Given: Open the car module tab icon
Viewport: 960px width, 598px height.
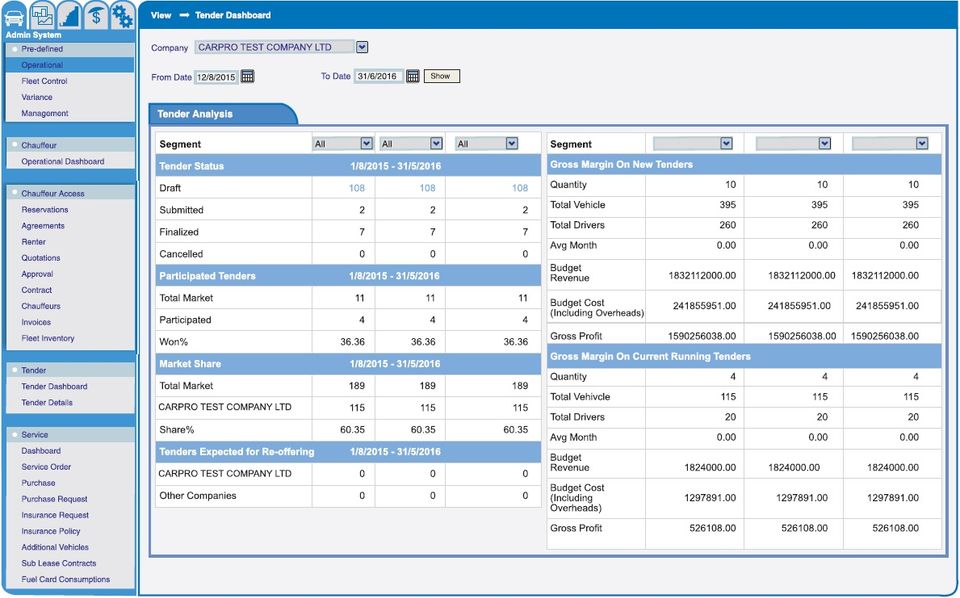Looking at the screenshot, I should point(14,16).
